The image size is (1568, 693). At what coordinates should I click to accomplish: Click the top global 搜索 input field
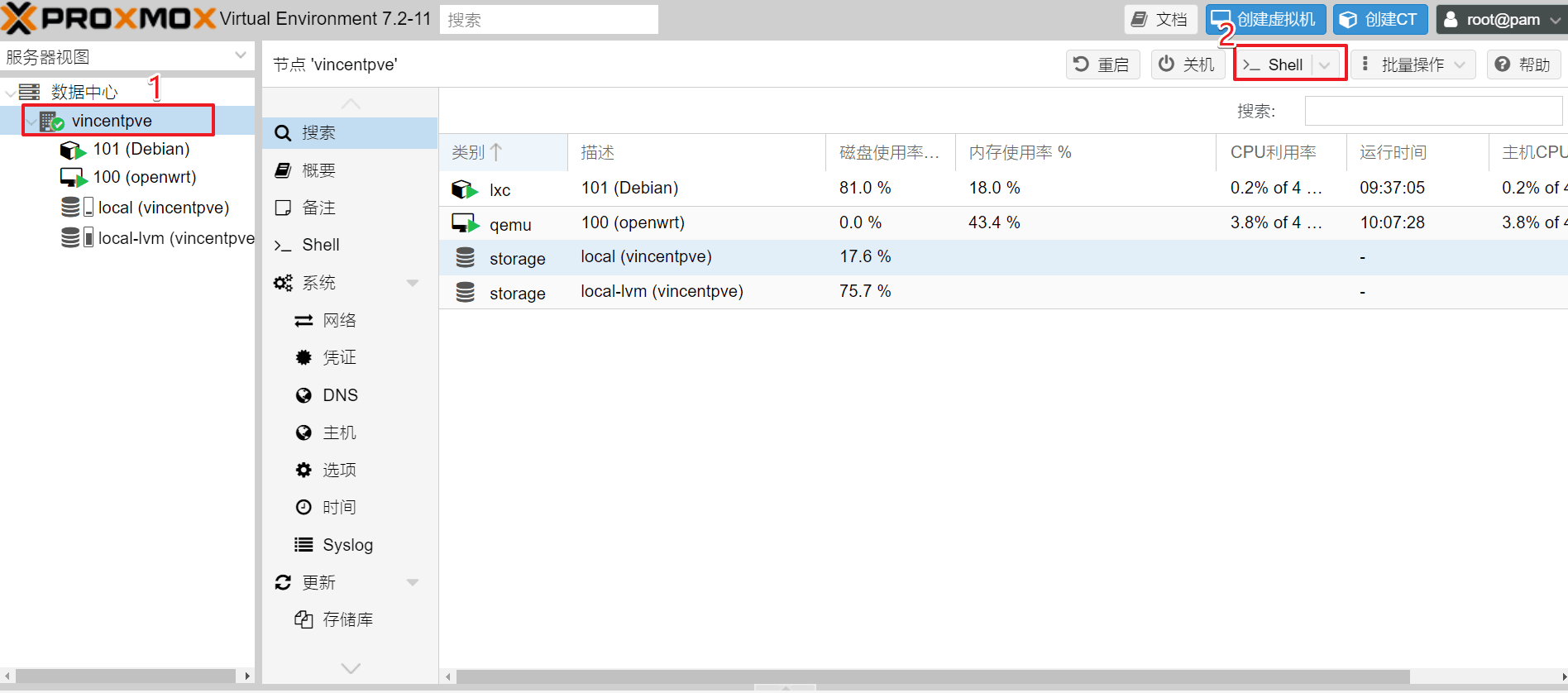(x=548, y=20)
